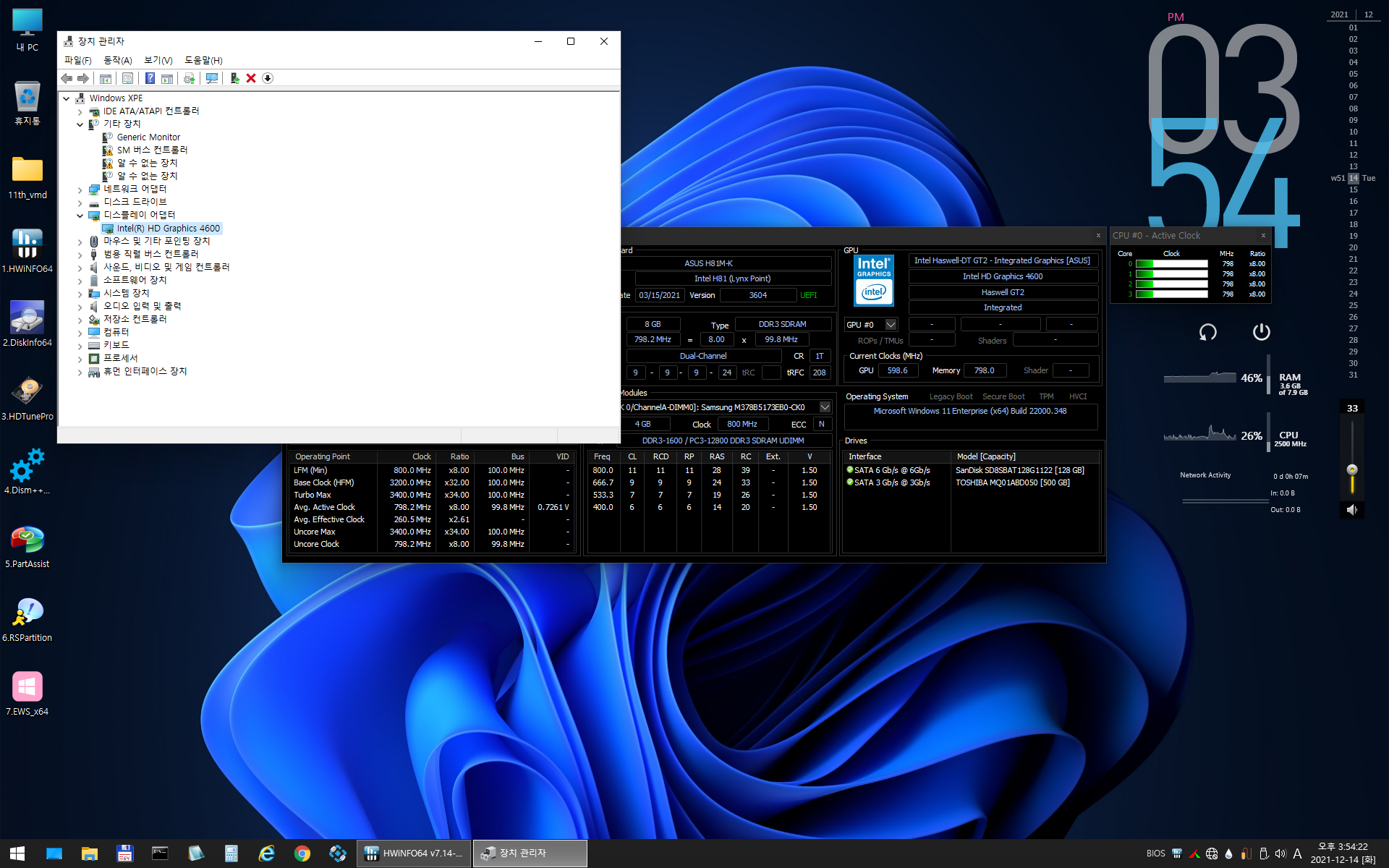Click the Turbo Max operating point row
This screenshot has height=868, width=1389.
click(432, 495)
